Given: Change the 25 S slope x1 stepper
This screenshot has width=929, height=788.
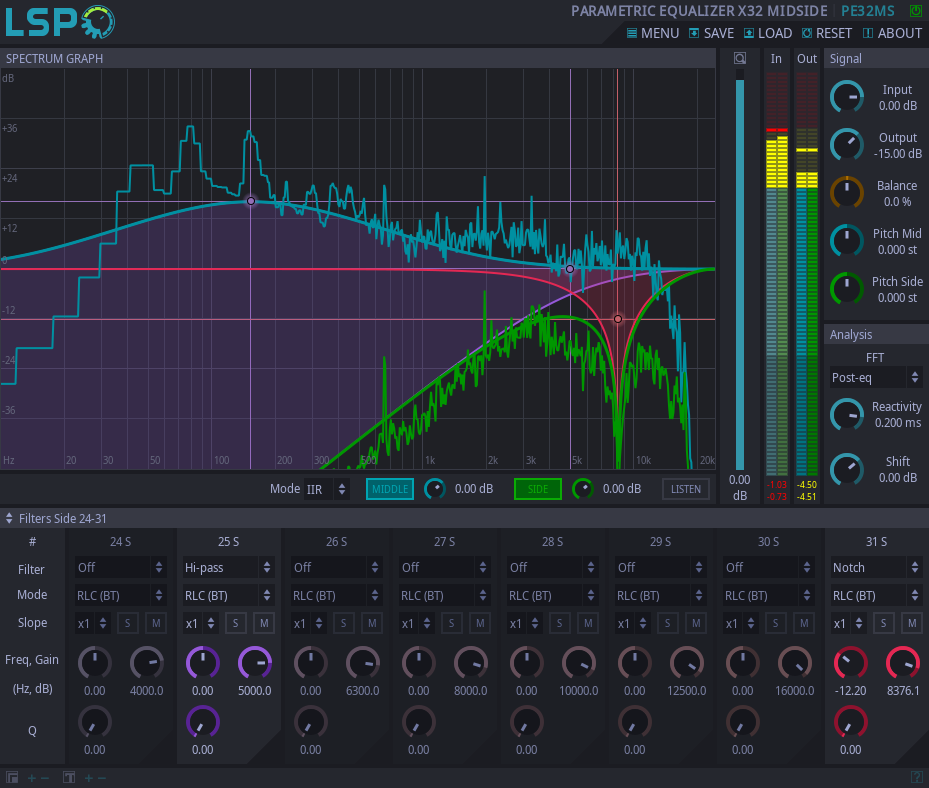Looking at the screenshot, I should 201,623.
